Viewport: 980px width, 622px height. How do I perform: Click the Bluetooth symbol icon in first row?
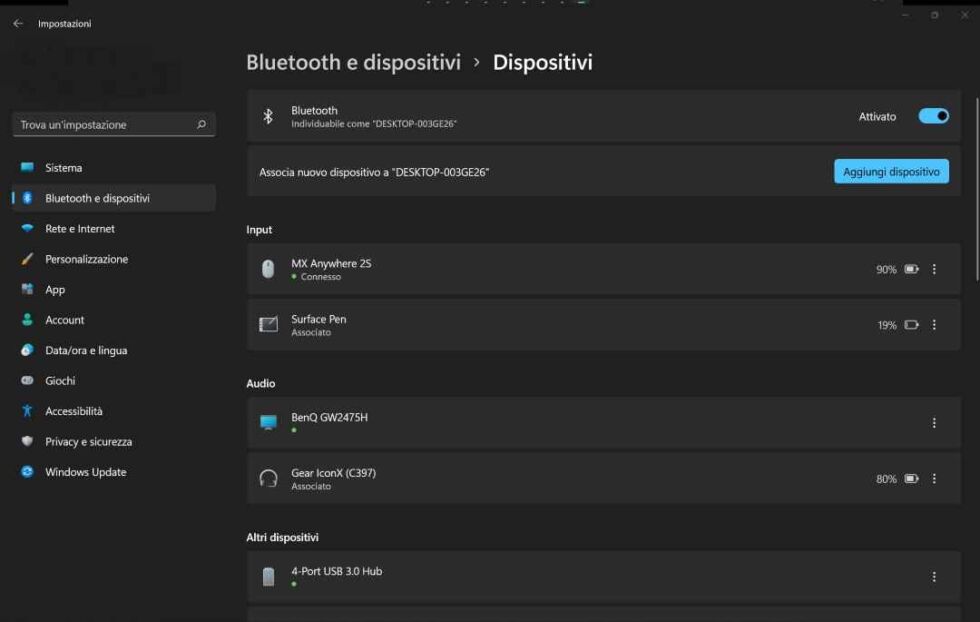coord(268,116)
